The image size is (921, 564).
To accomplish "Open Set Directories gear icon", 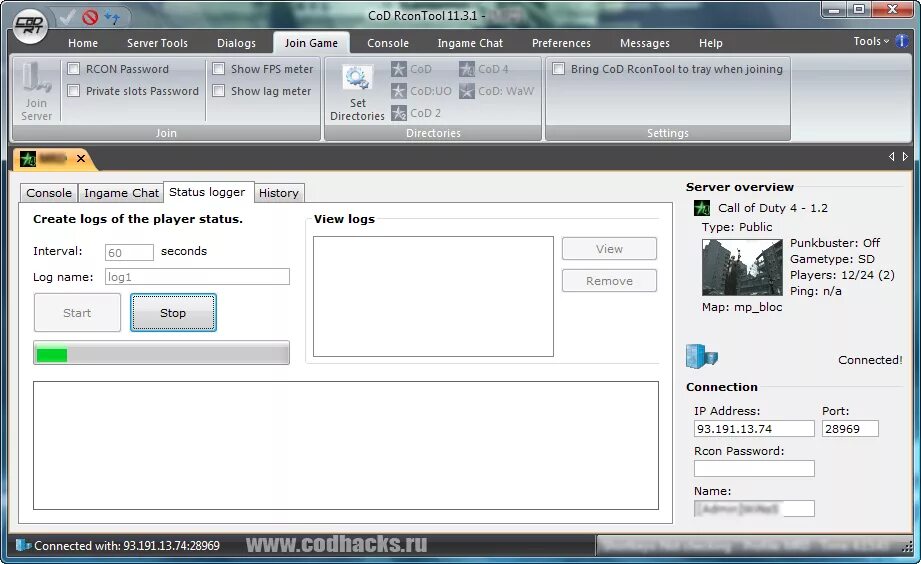I will 358,78.
